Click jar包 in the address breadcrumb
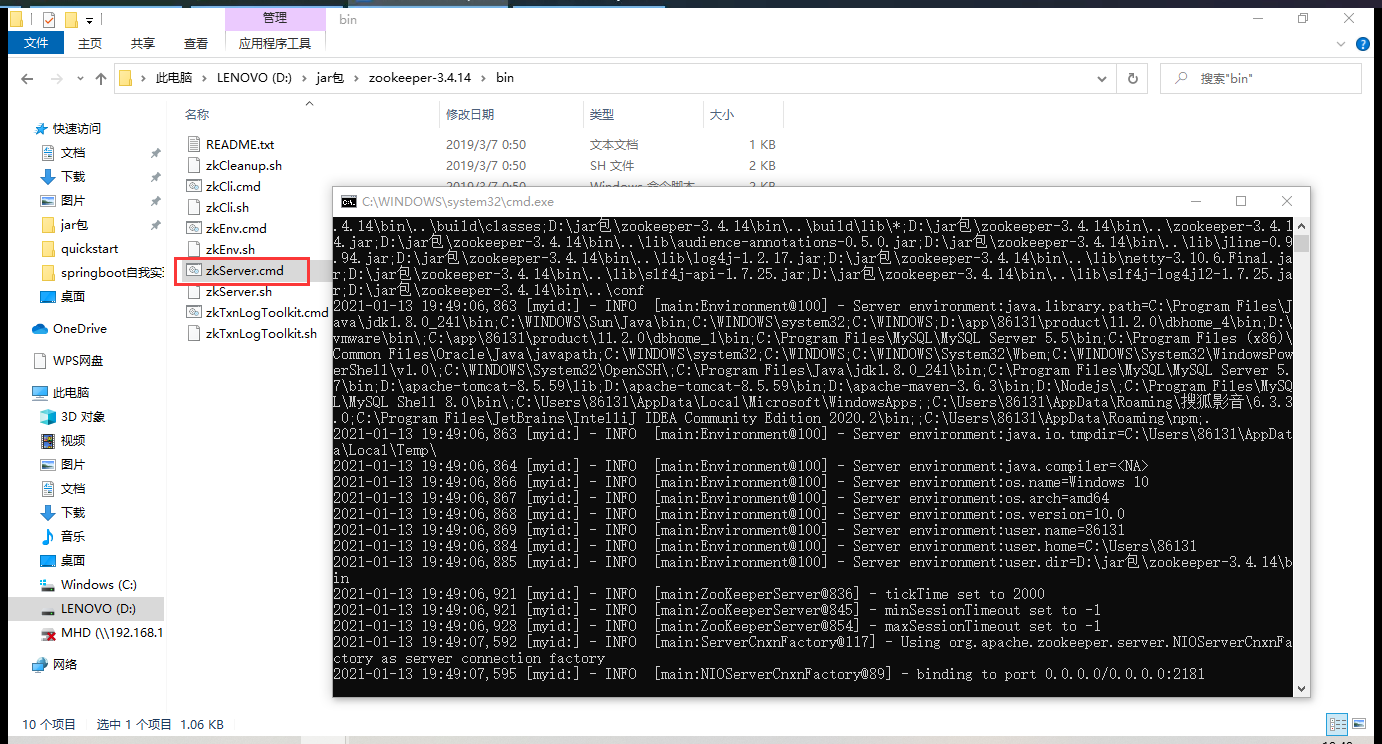This screenshot has height=744, width=1382. (x=331, y=78)
